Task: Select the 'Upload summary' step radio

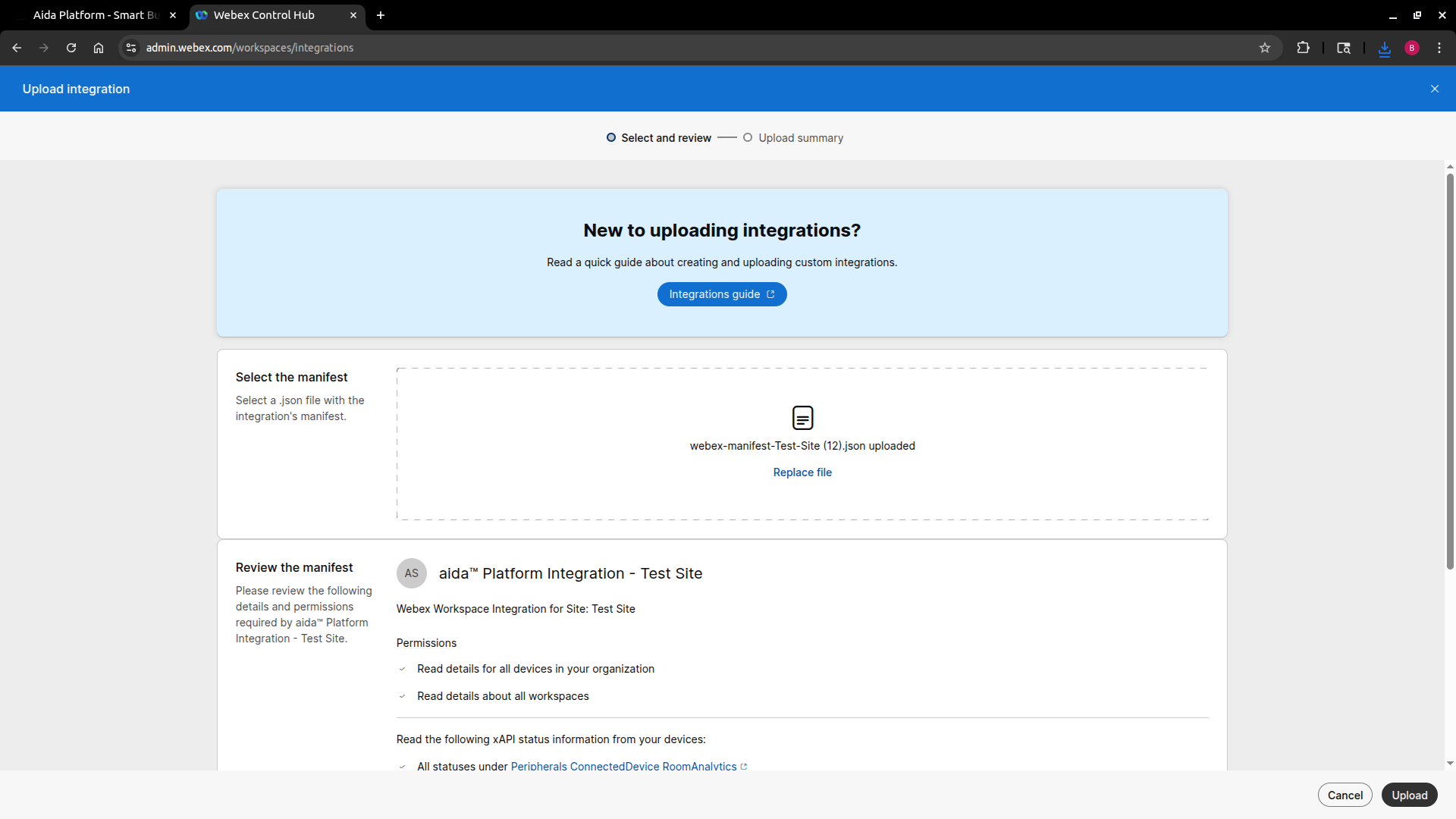Action: point(748,137)
